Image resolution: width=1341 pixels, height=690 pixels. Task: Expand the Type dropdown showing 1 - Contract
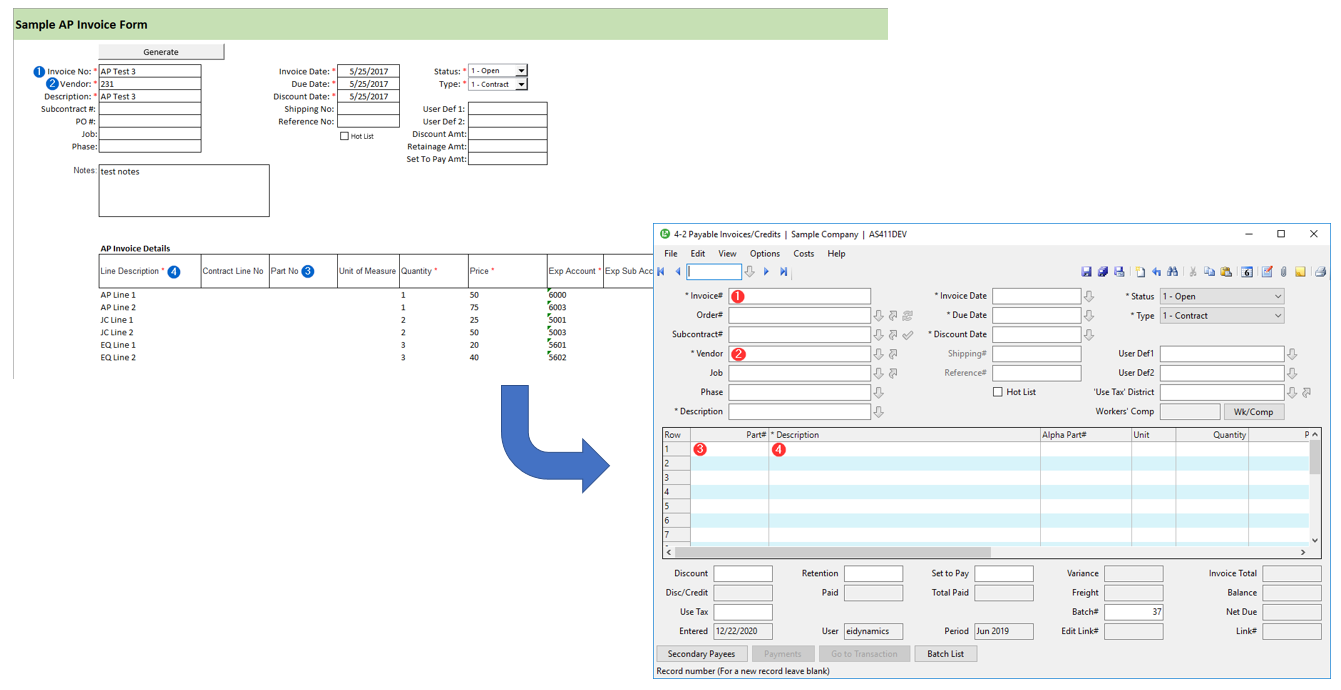pyautogui.click(x=1221, y=316)
